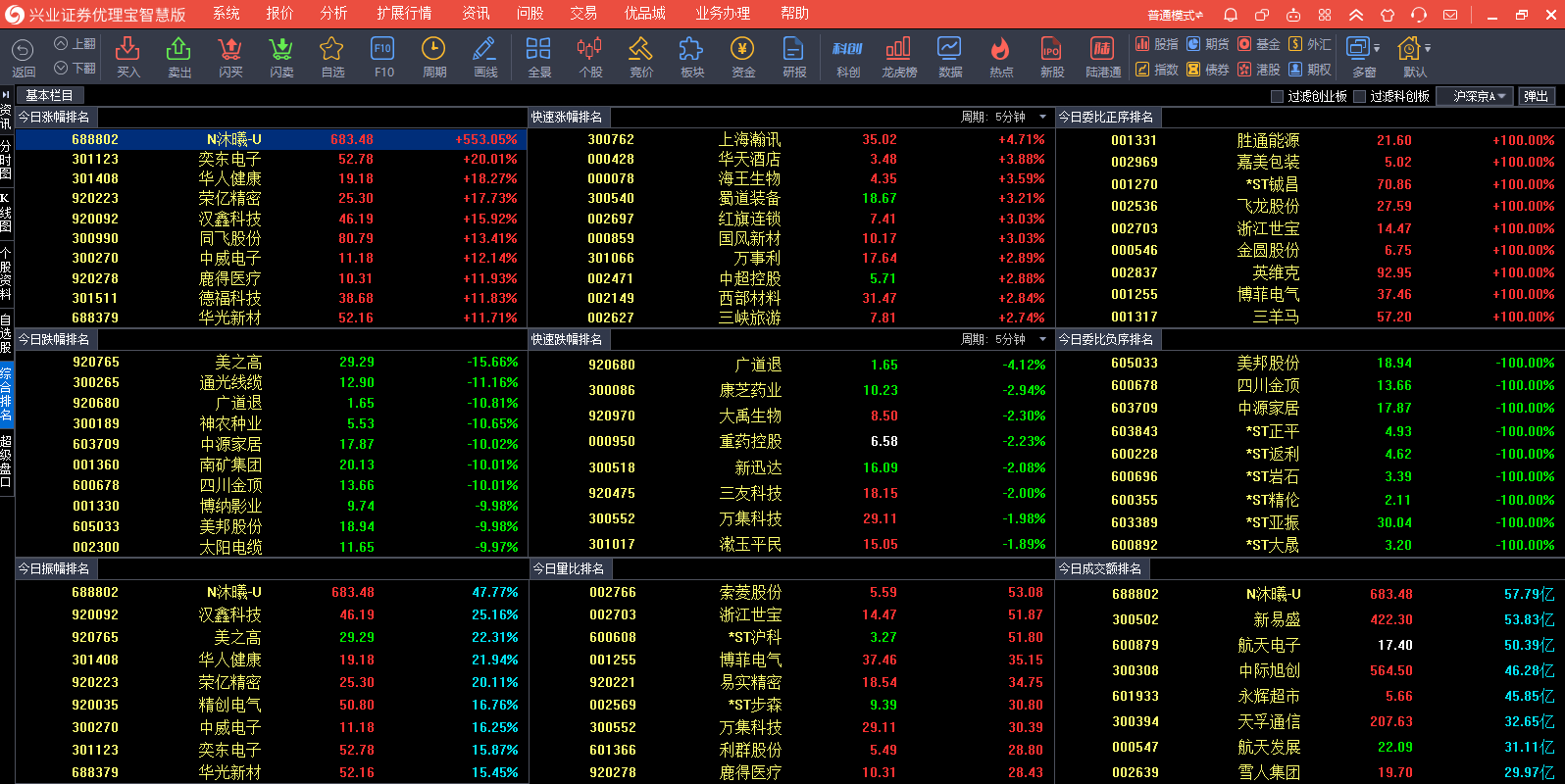The height and width of the screenshot is (784, 1565).
Task: Expand the 多窗 multi-window dropdown arrow
Action: click(1377, 48)
